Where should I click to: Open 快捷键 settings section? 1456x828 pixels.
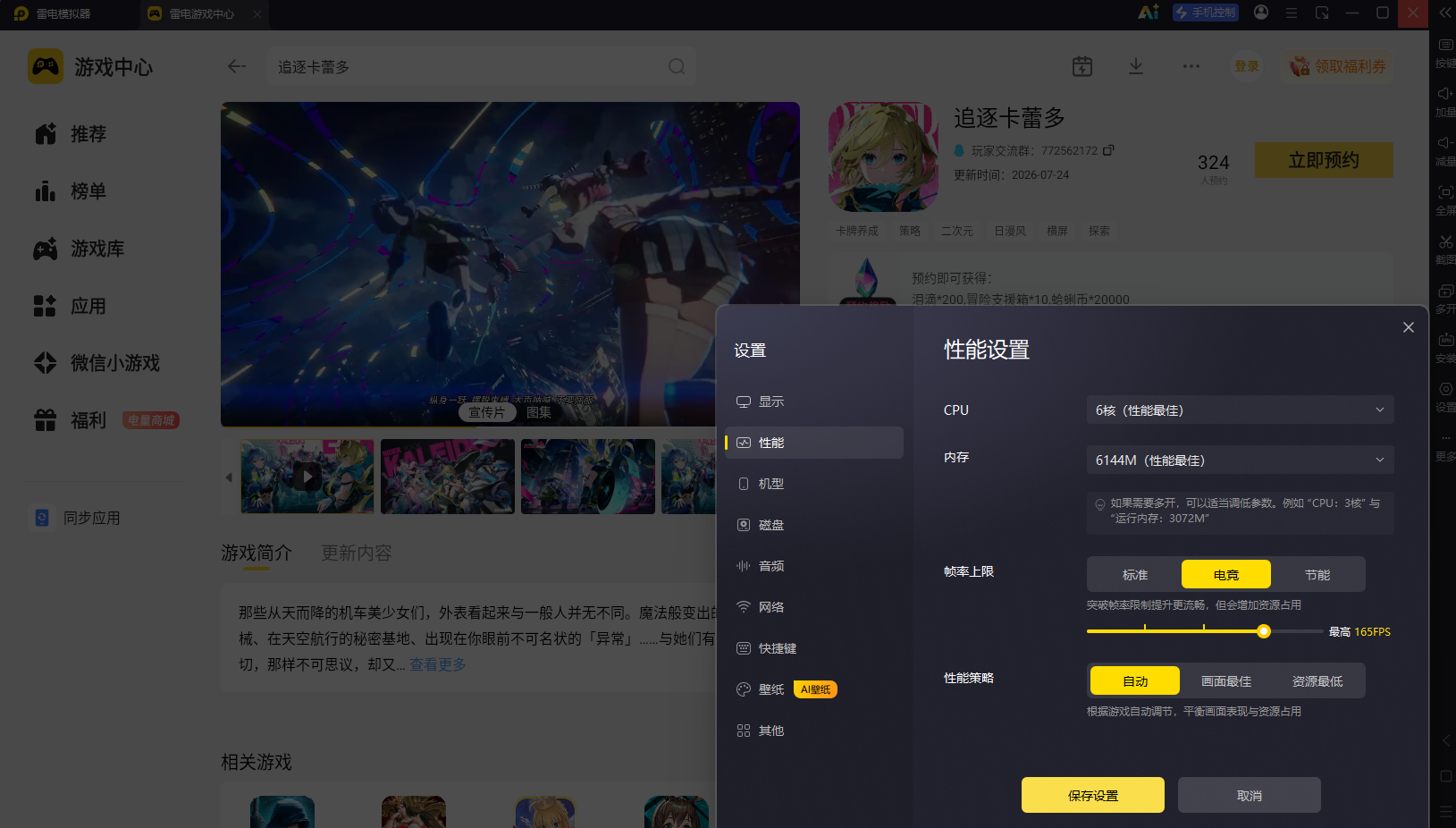tap(814, 648)
